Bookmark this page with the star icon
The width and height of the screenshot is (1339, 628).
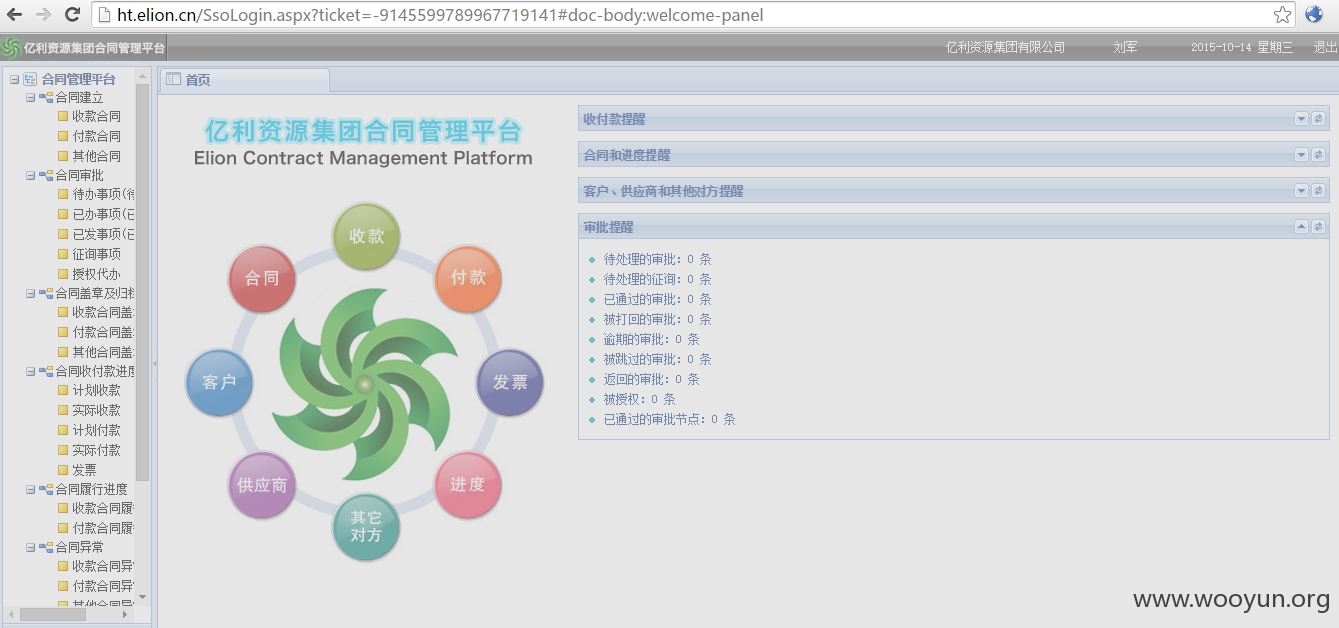click(1282, 15)
